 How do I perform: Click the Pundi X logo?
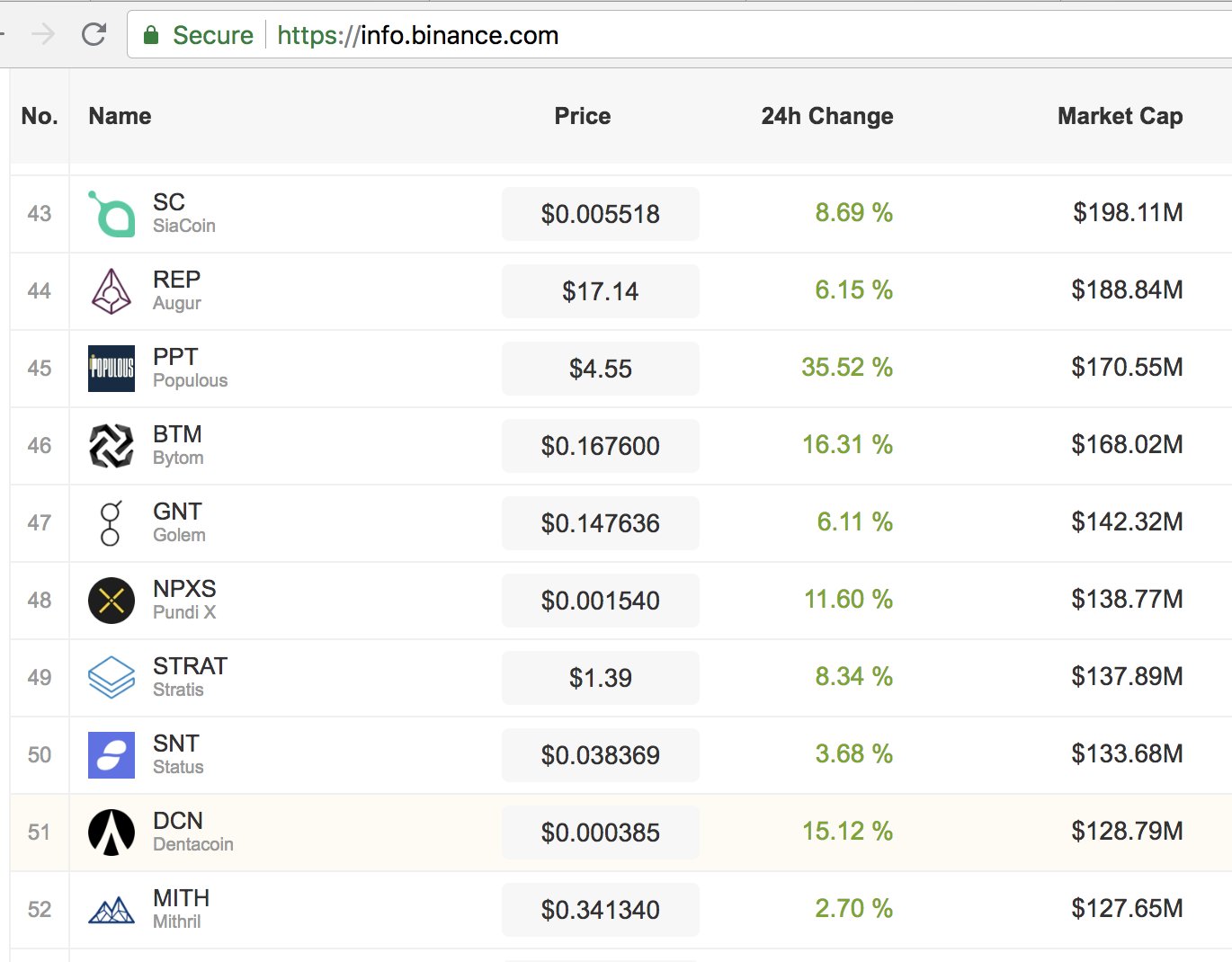pyautogui.click(x=110, y=600)
